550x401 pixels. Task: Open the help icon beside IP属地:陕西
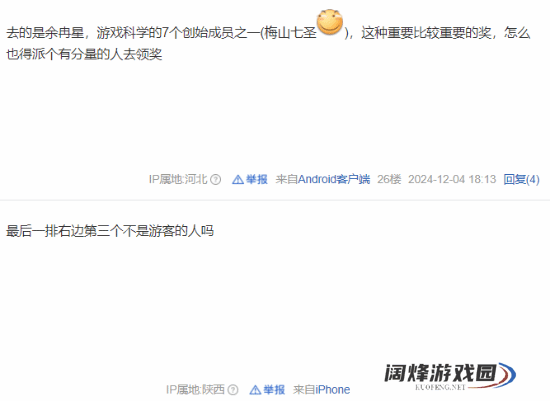point(233,390)
